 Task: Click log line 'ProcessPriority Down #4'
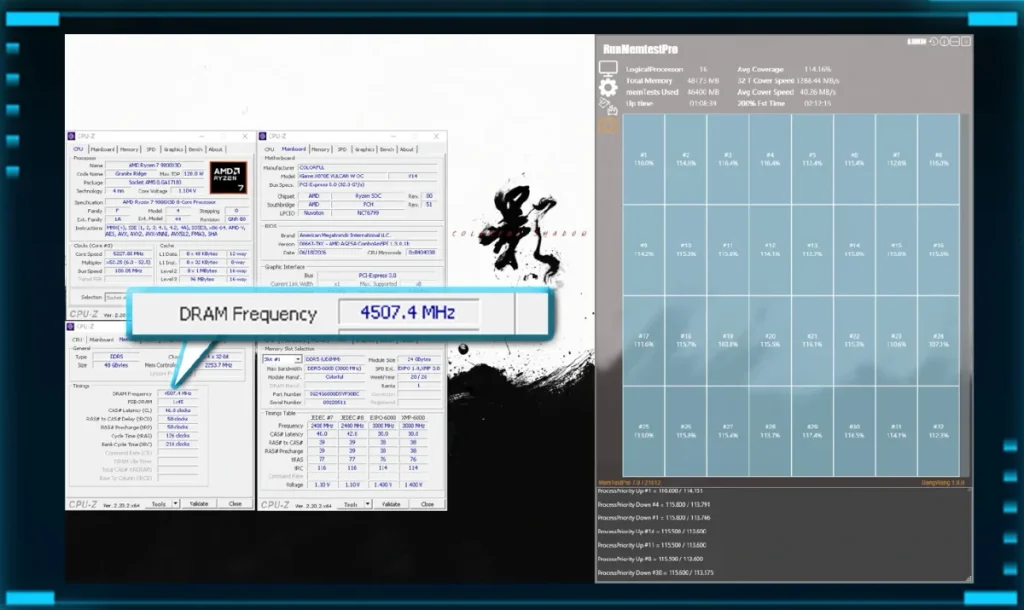654,504
